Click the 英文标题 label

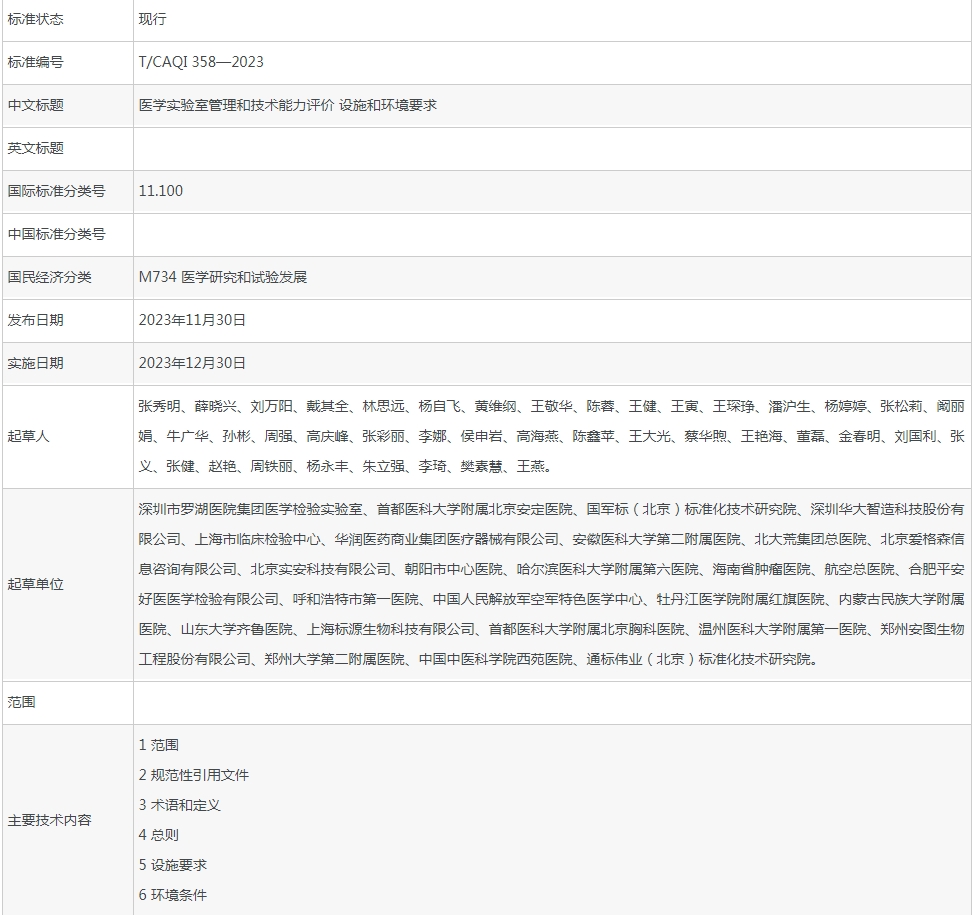pos(35,148)
